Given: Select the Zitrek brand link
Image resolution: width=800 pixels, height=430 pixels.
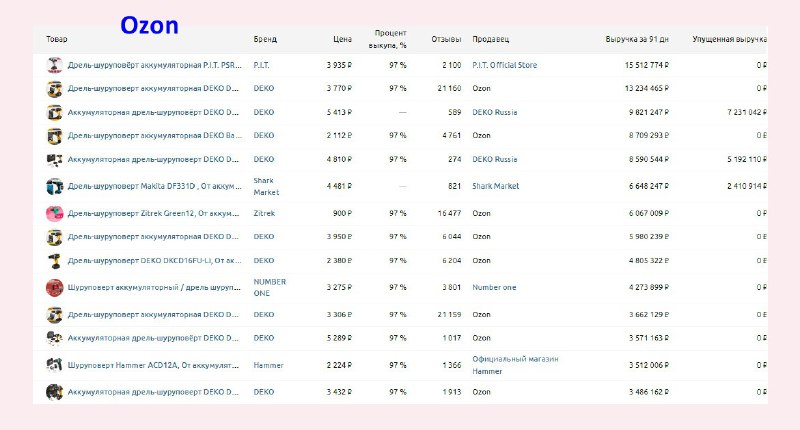Looking at the screenshot, I should (264, 213).
